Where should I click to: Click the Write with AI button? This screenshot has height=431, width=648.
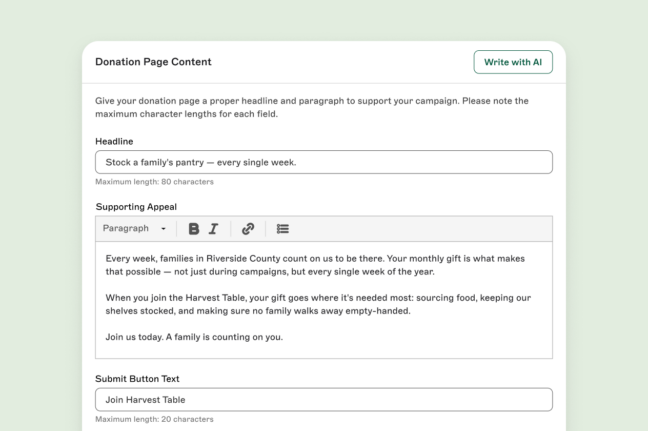click(513, 62)
